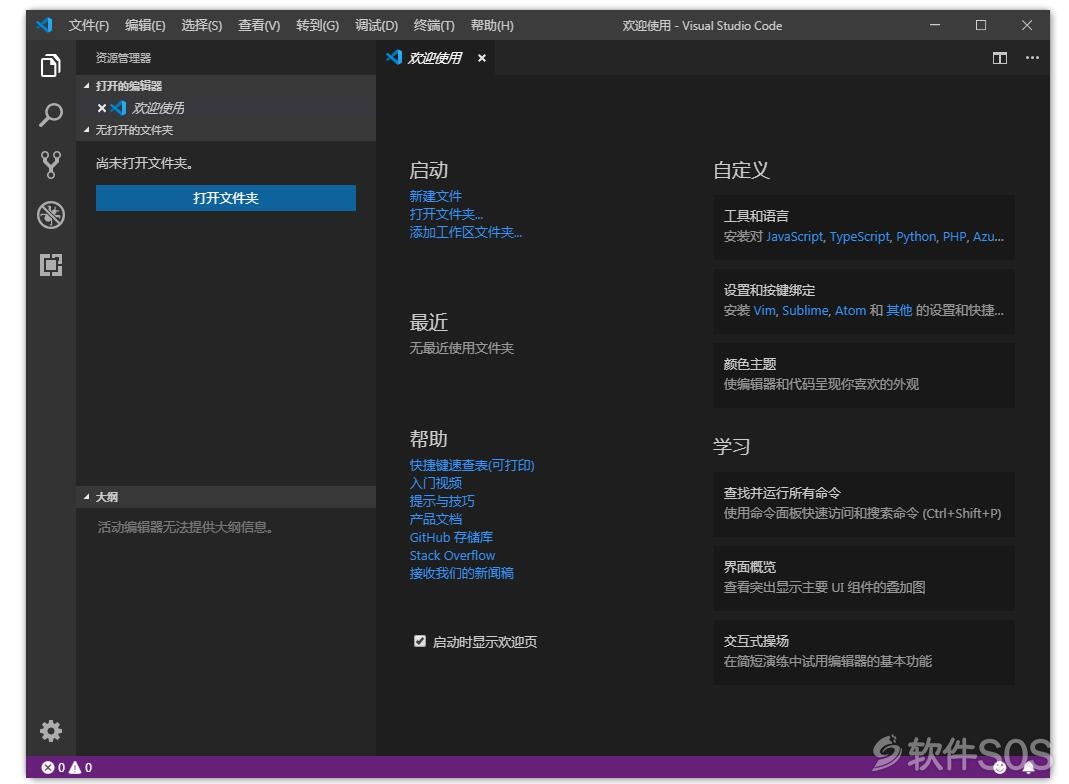The width and height of the screenshot is (1069, 784).
Task: Open the 文件(F) menu
Action: (x=89, y=25)
